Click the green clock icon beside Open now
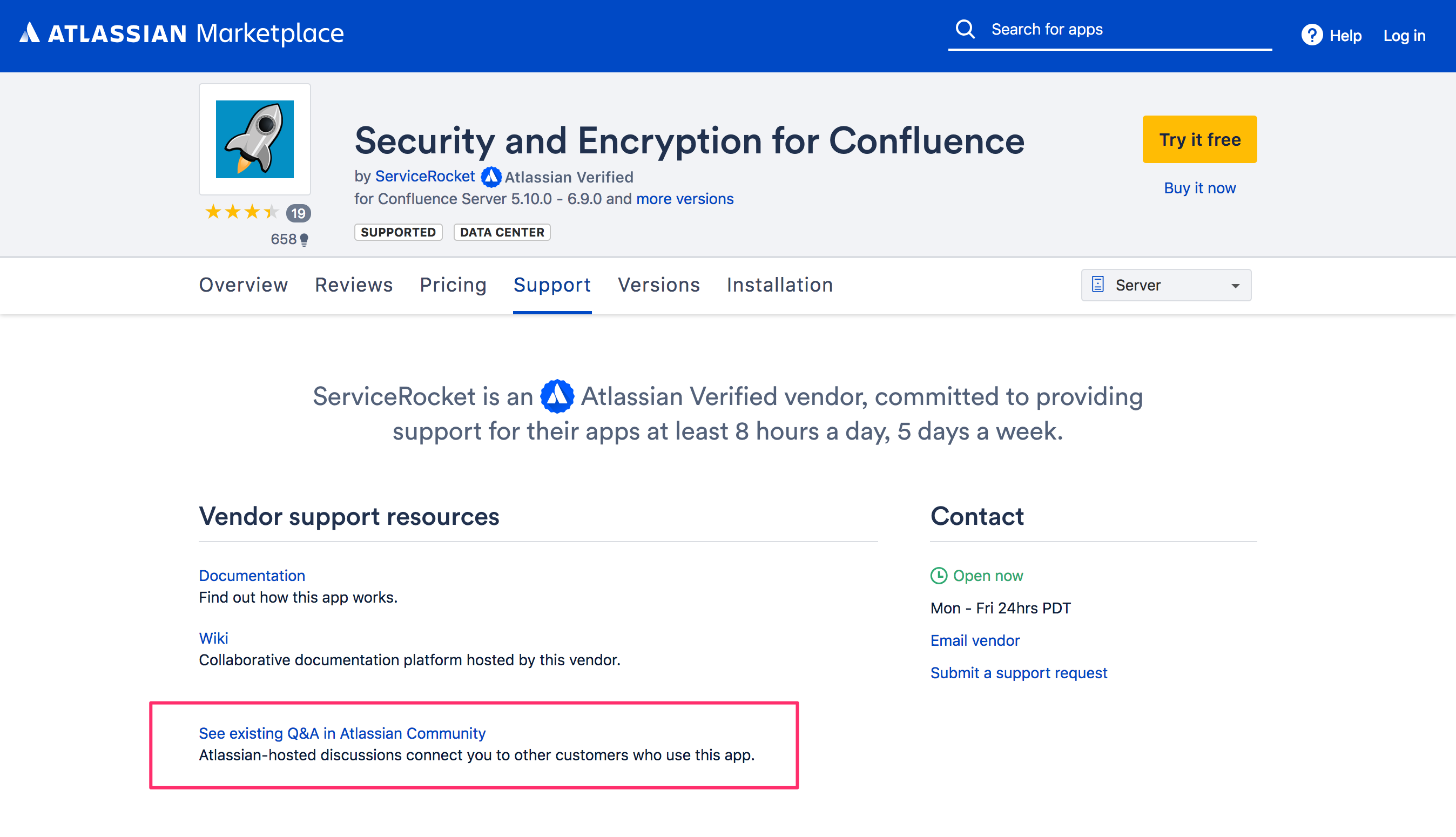Viewport: 1456px width, 837px height. [938, 576]
